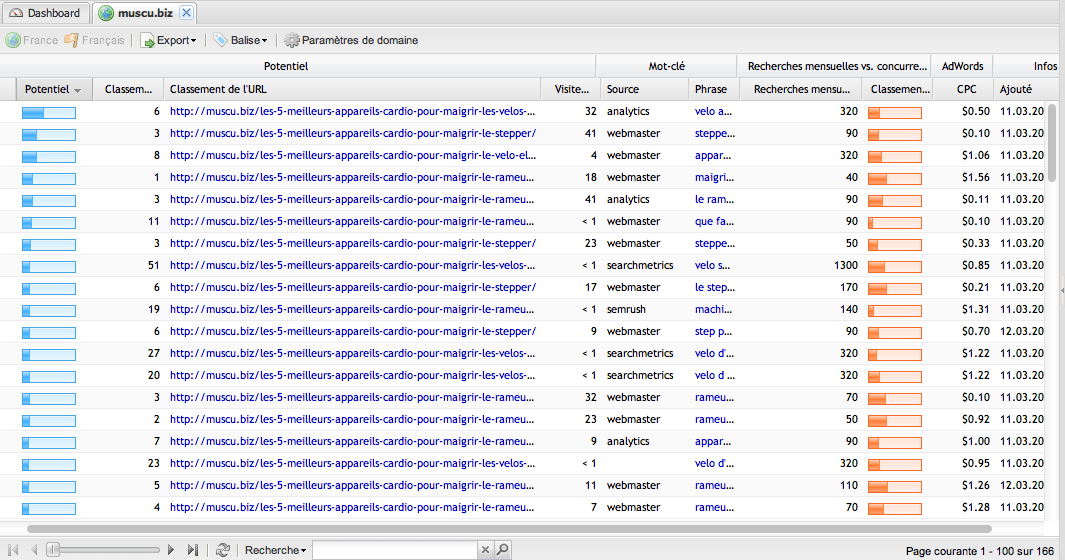The image size is (1065, 560).
Task: Click the potential bar in the top row
Action: (49, 113)
